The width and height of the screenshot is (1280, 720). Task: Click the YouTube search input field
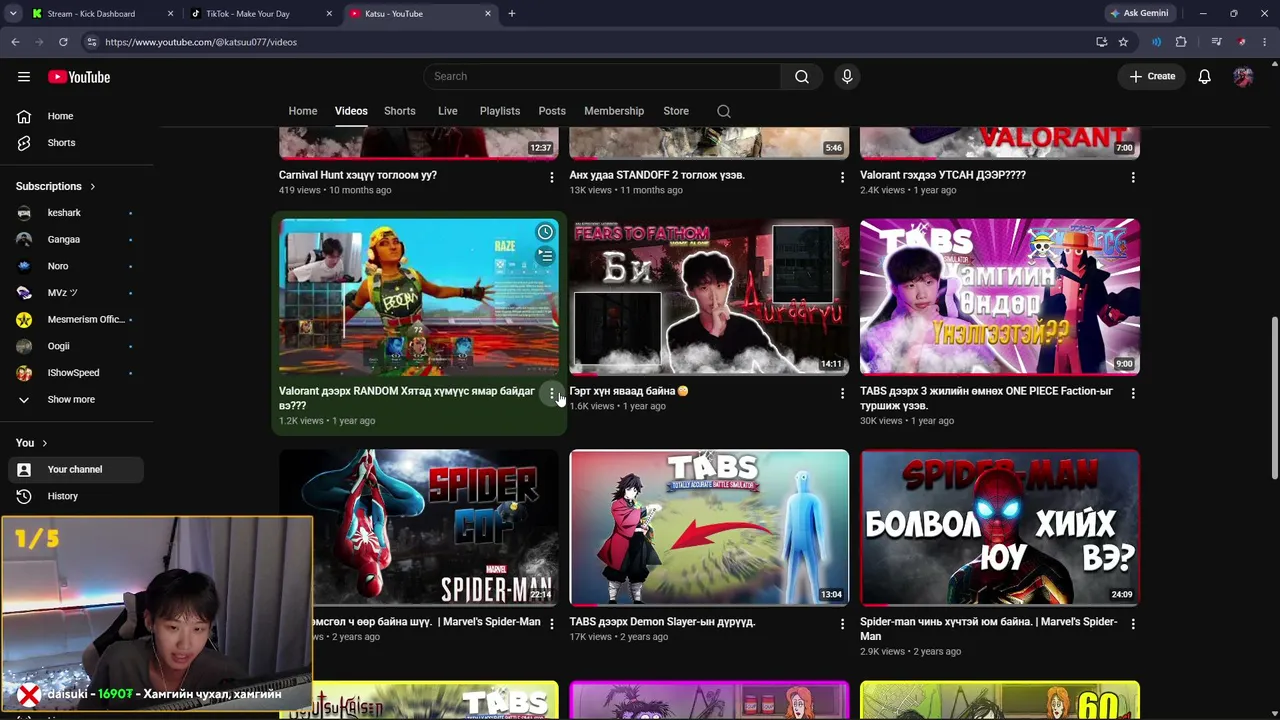(x=602, y=76)
